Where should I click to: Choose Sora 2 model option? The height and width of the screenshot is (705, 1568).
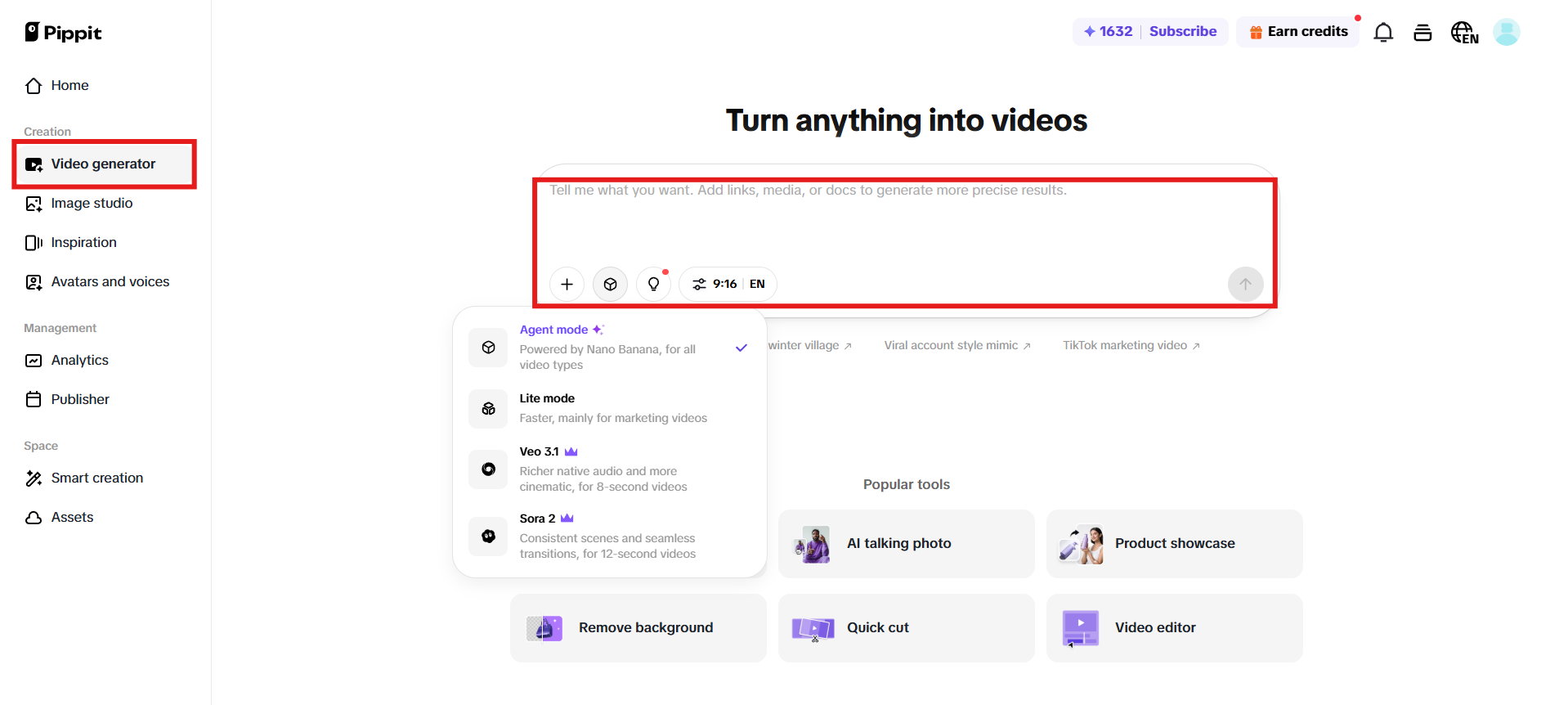point(610,536)
